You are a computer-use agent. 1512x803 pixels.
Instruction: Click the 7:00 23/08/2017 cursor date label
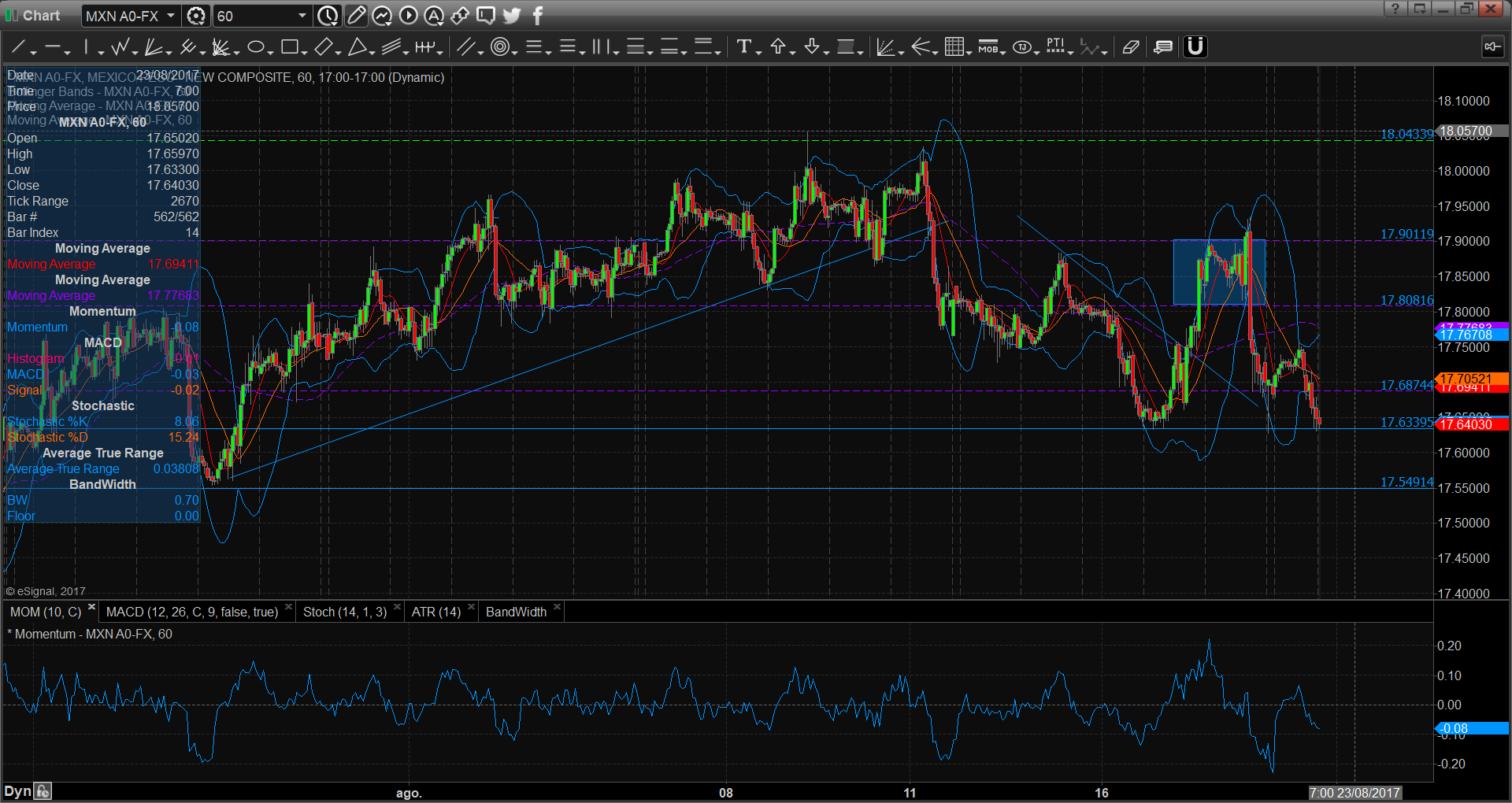point(1354,793)
